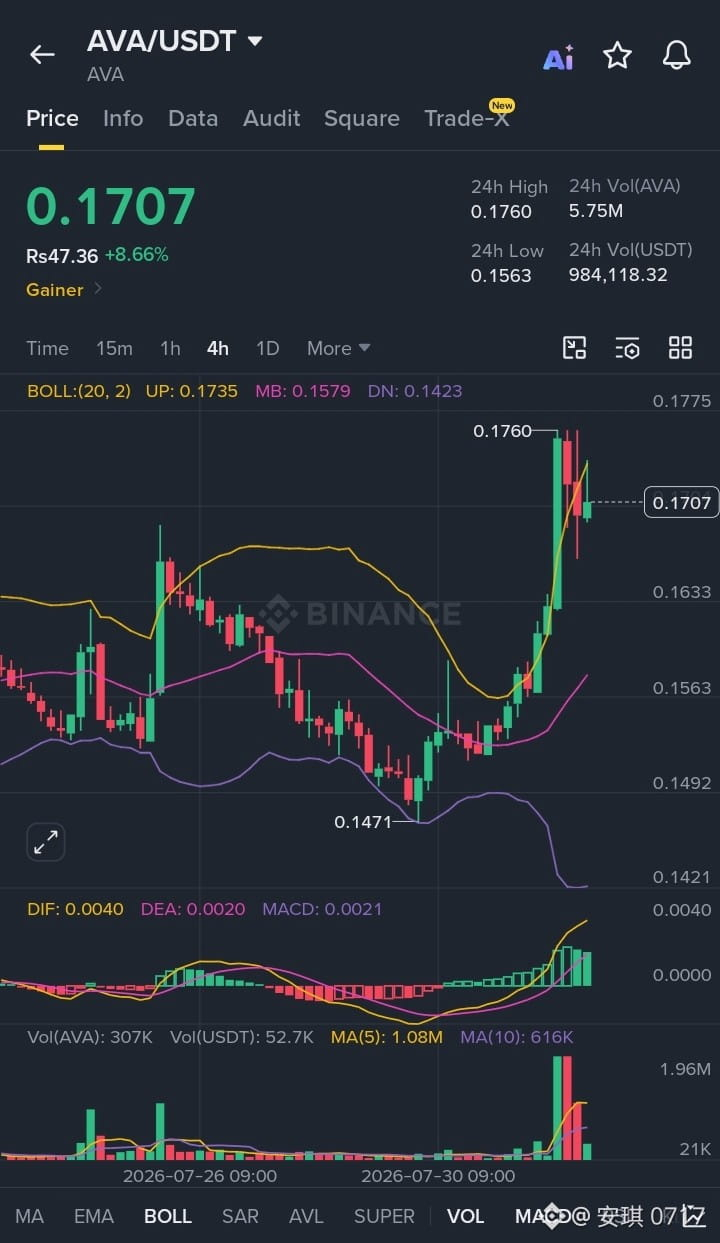Tap the 24h Vol(AVA) value 5.75M
Image resolution: width=720 pixels, height=1243 pixels.
point(596,211)
